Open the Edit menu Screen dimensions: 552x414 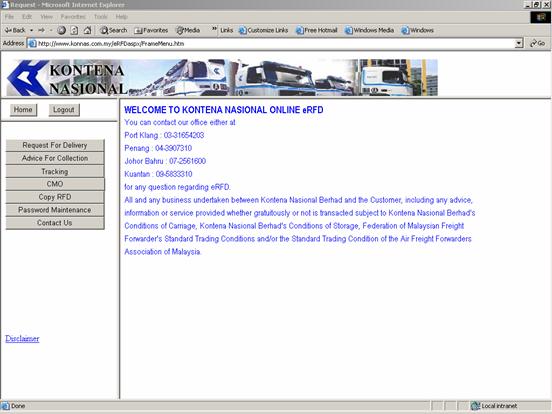pyautogui.click(x=27, y=17)
